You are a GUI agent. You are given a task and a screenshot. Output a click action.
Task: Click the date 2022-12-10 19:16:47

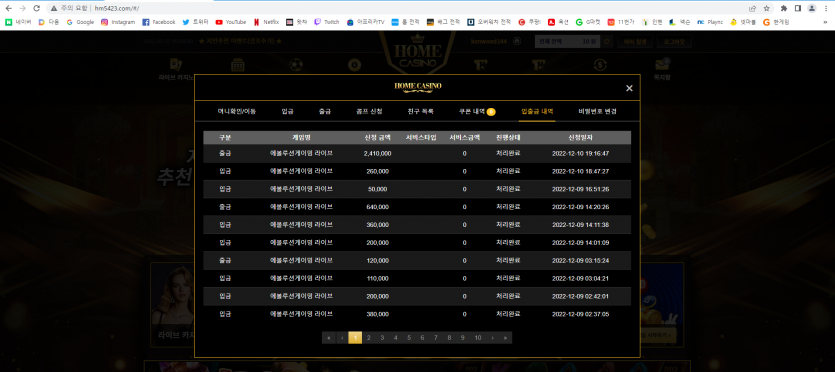(580, 153)
